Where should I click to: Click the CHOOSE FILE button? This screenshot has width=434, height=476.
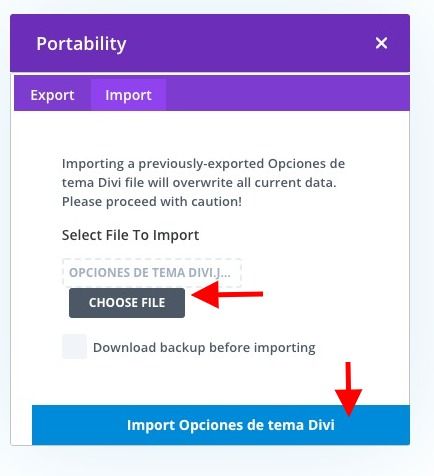tap(127, 303)
